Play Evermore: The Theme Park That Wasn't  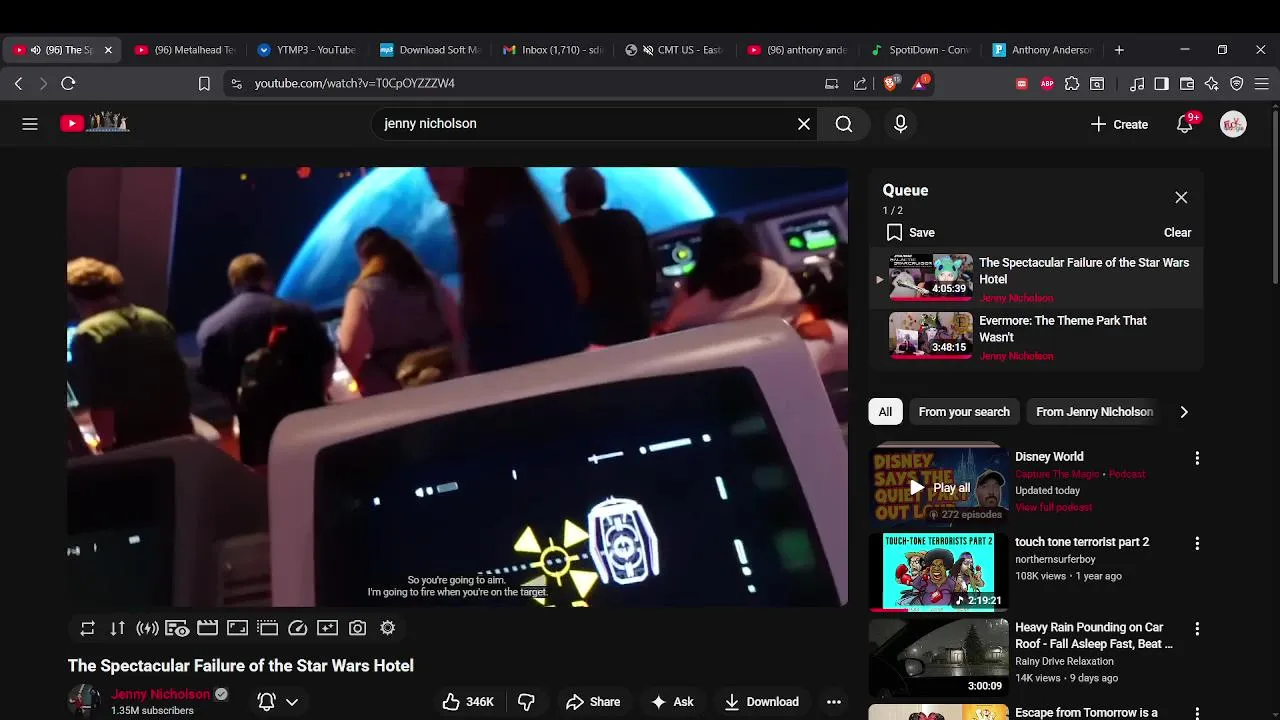pyautogui.click(x=1036, y=337)
